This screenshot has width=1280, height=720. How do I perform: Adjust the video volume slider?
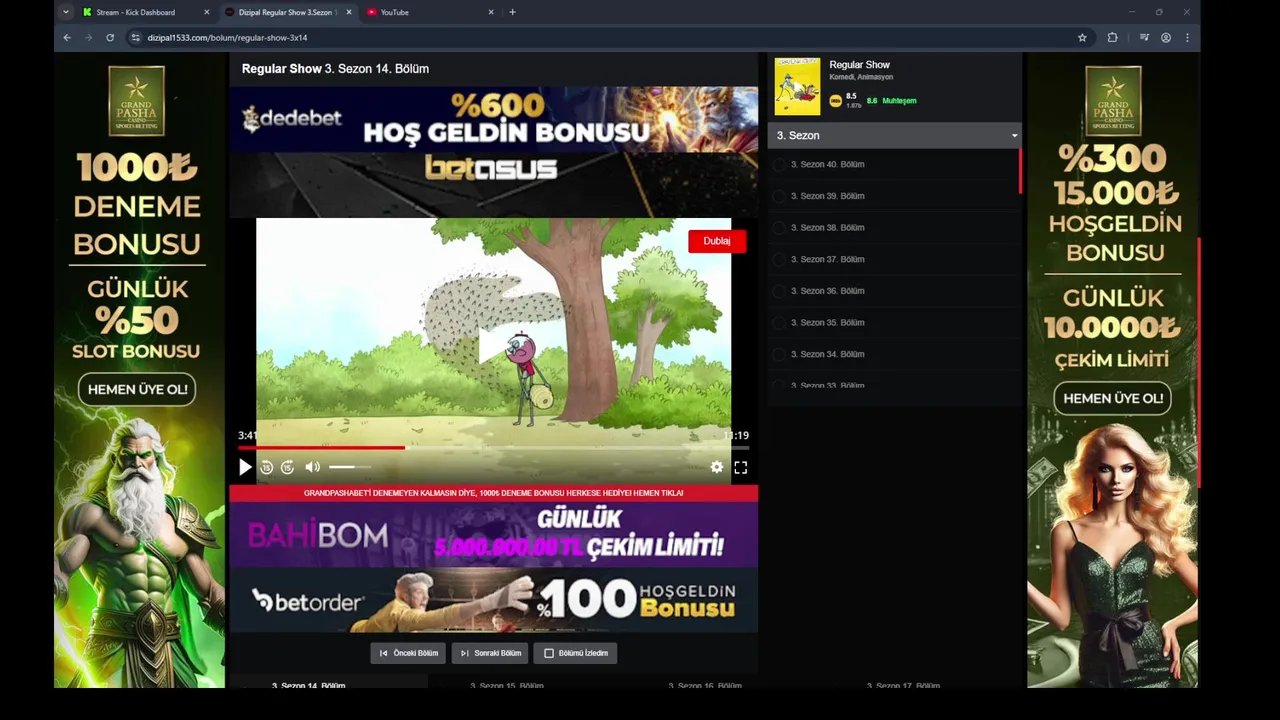[x=348, y=467]
